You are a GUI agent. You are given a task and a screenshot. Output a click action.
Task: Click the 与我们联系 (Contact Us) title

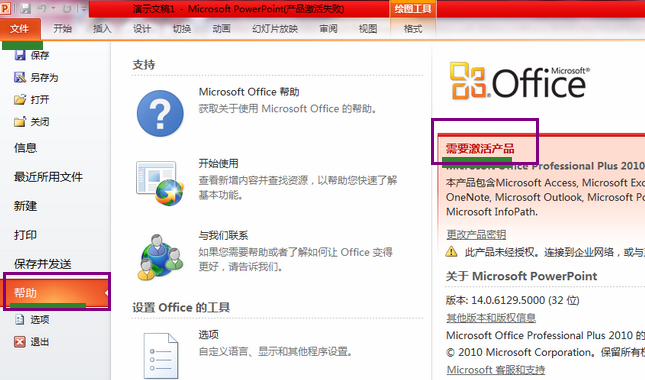(223, 235)
